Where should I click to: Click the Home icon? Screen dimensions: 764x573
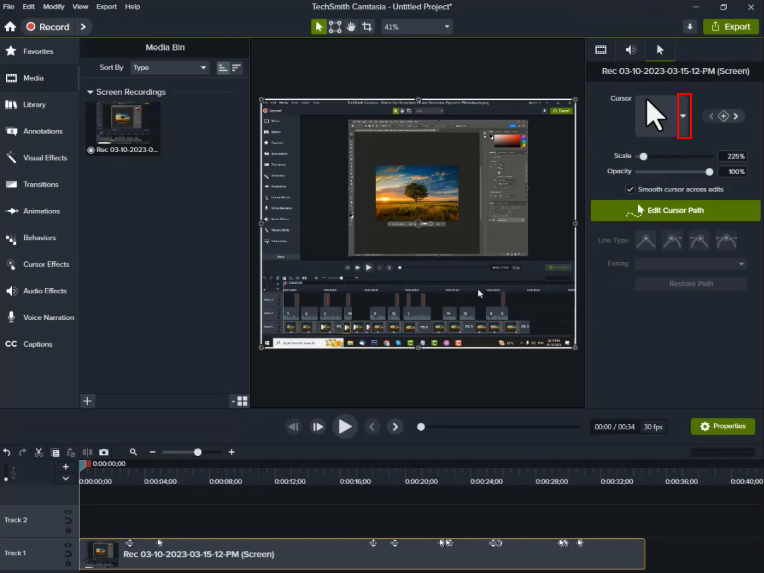(x=10, y=27)
